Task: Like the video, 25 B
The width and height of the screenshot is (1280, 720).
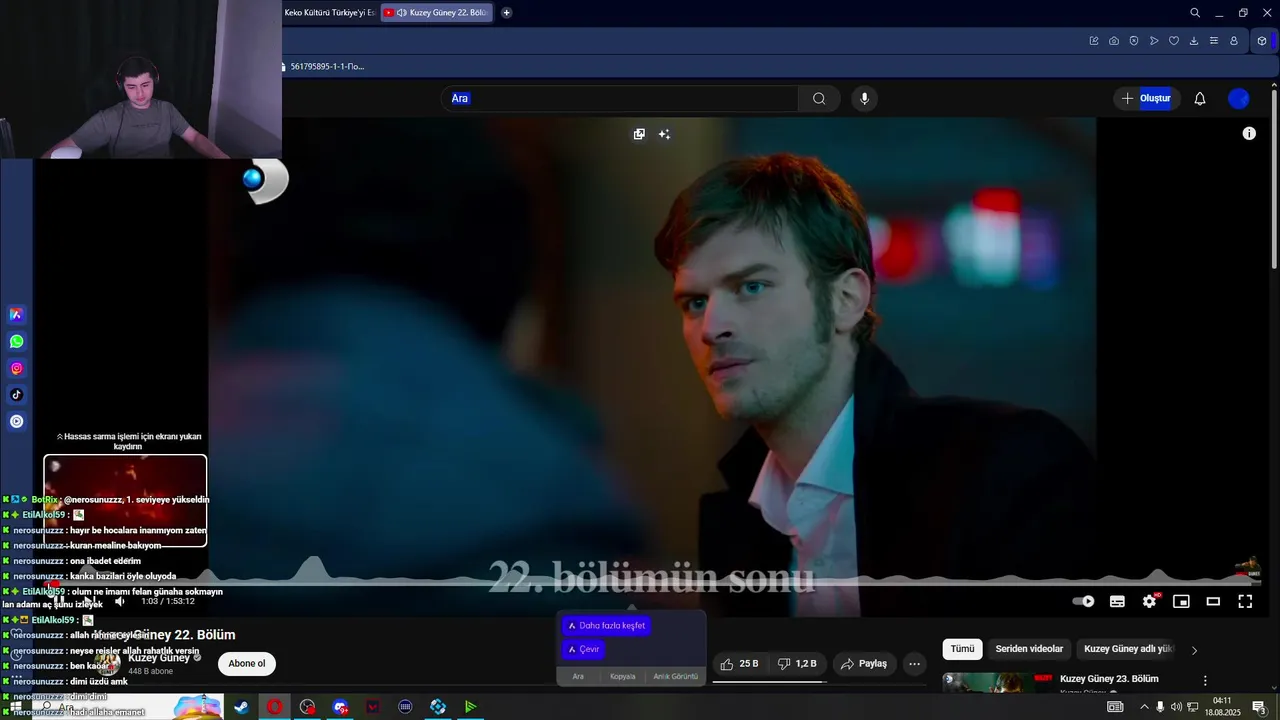Action: pos(740,664)
